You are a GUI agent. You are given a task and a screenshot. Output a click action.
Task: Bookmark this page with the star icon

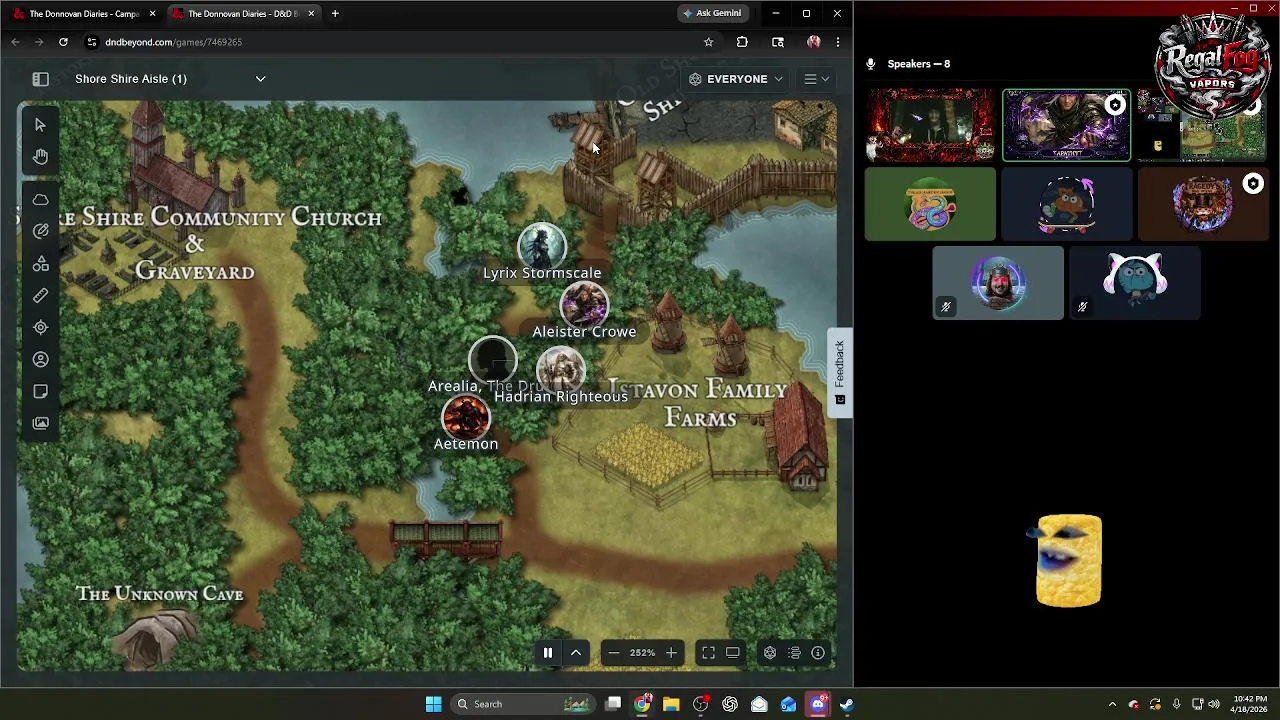click(708, 42)
